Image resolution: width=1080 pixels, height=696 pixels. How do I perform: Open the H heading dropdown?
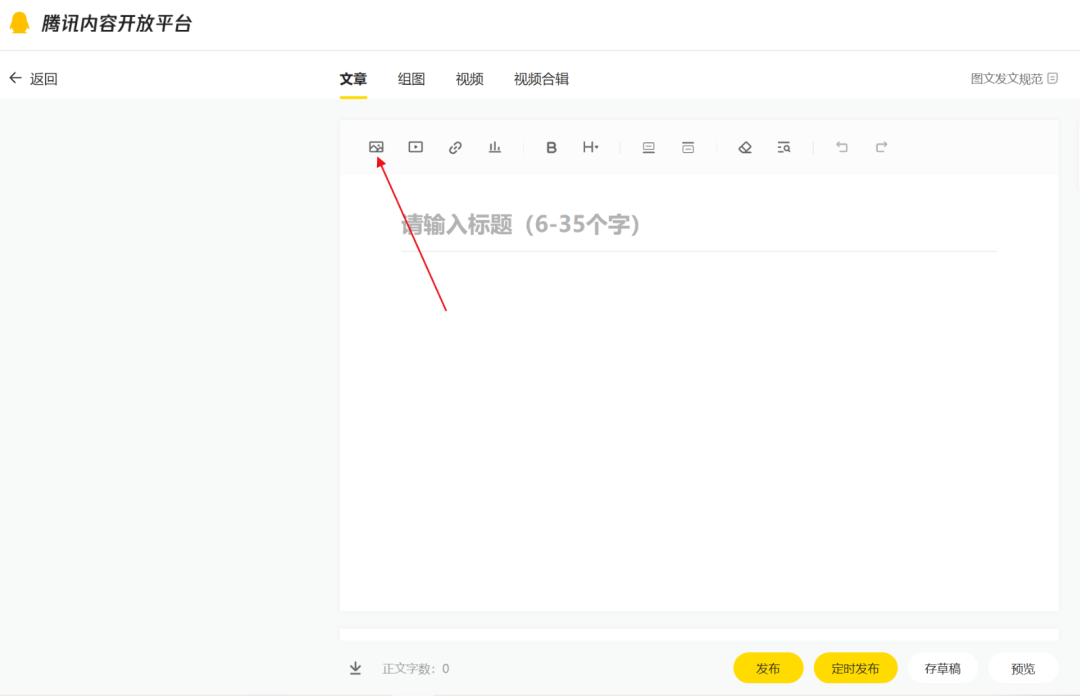(590, 147)
